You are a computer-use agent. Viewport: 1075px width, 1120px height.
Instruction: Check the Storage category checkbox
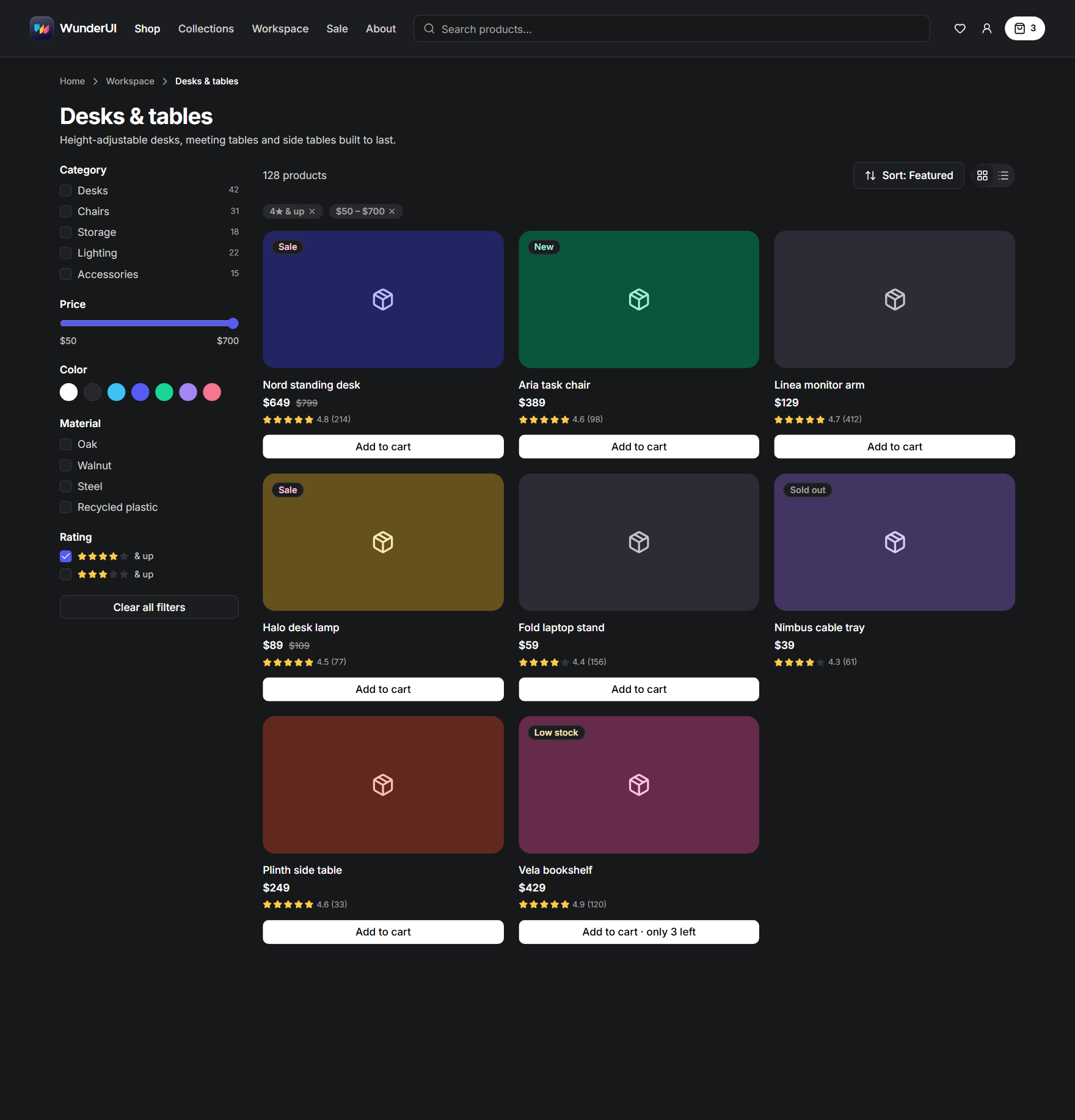(x=66, y=232)
